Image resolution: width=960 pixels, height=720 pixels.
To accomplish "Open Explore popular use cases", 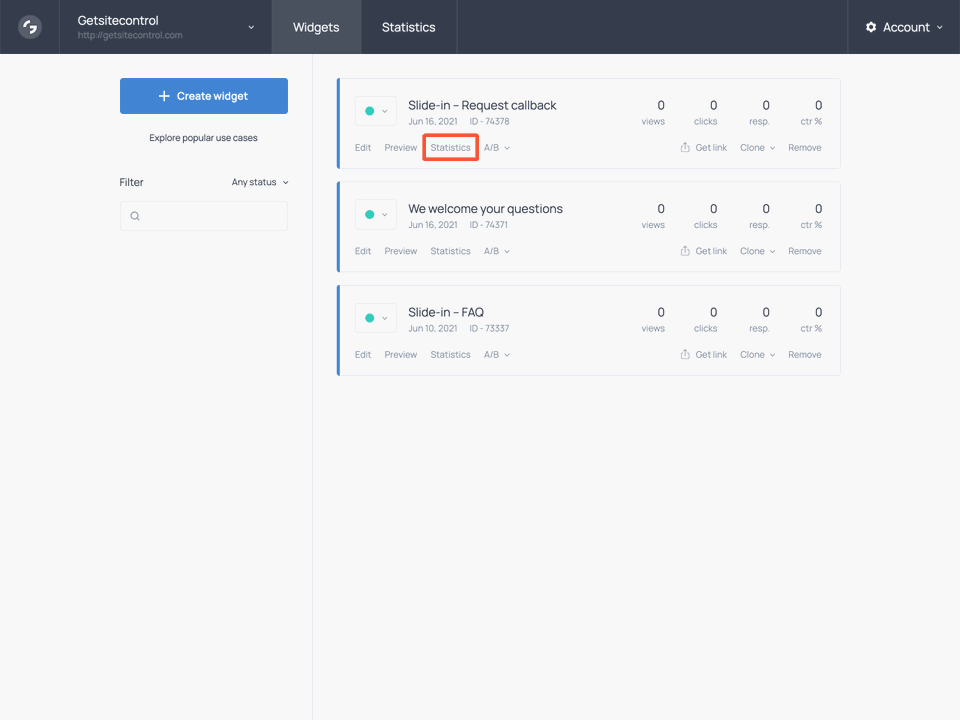I will point(203,138).
